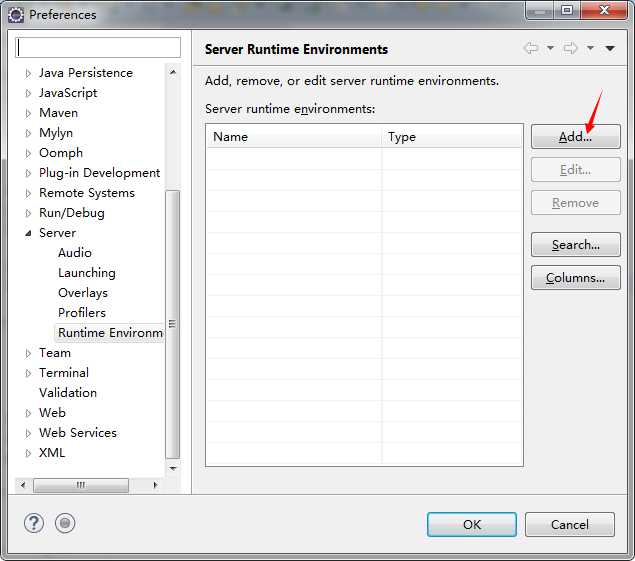Image resolution: width=635 pixels, height=561 pixels.
Task: Open Run/Debug preferences
Action: (x=72, y=213)
